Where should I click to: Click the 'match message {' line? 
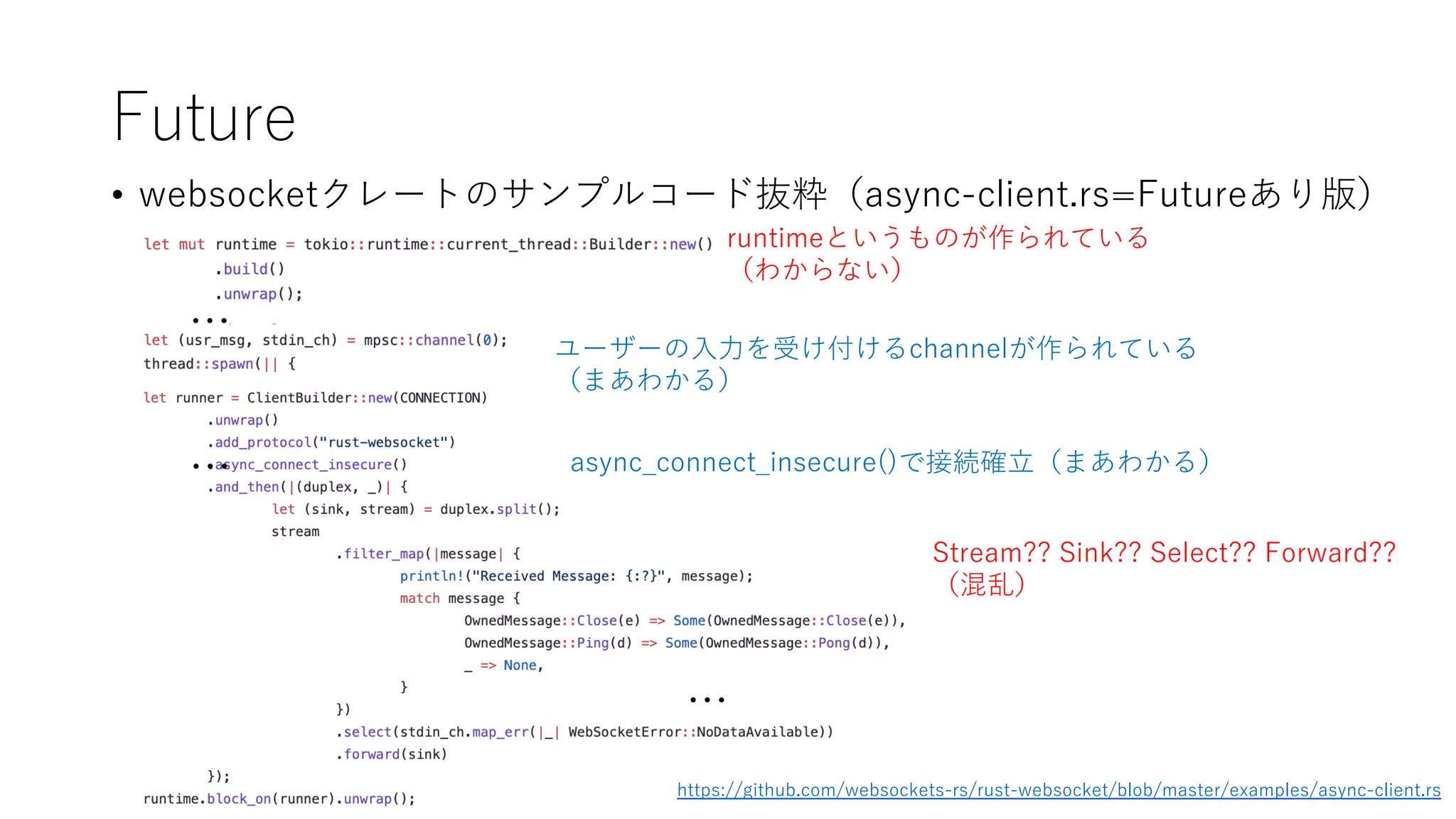tap(460, 599)
